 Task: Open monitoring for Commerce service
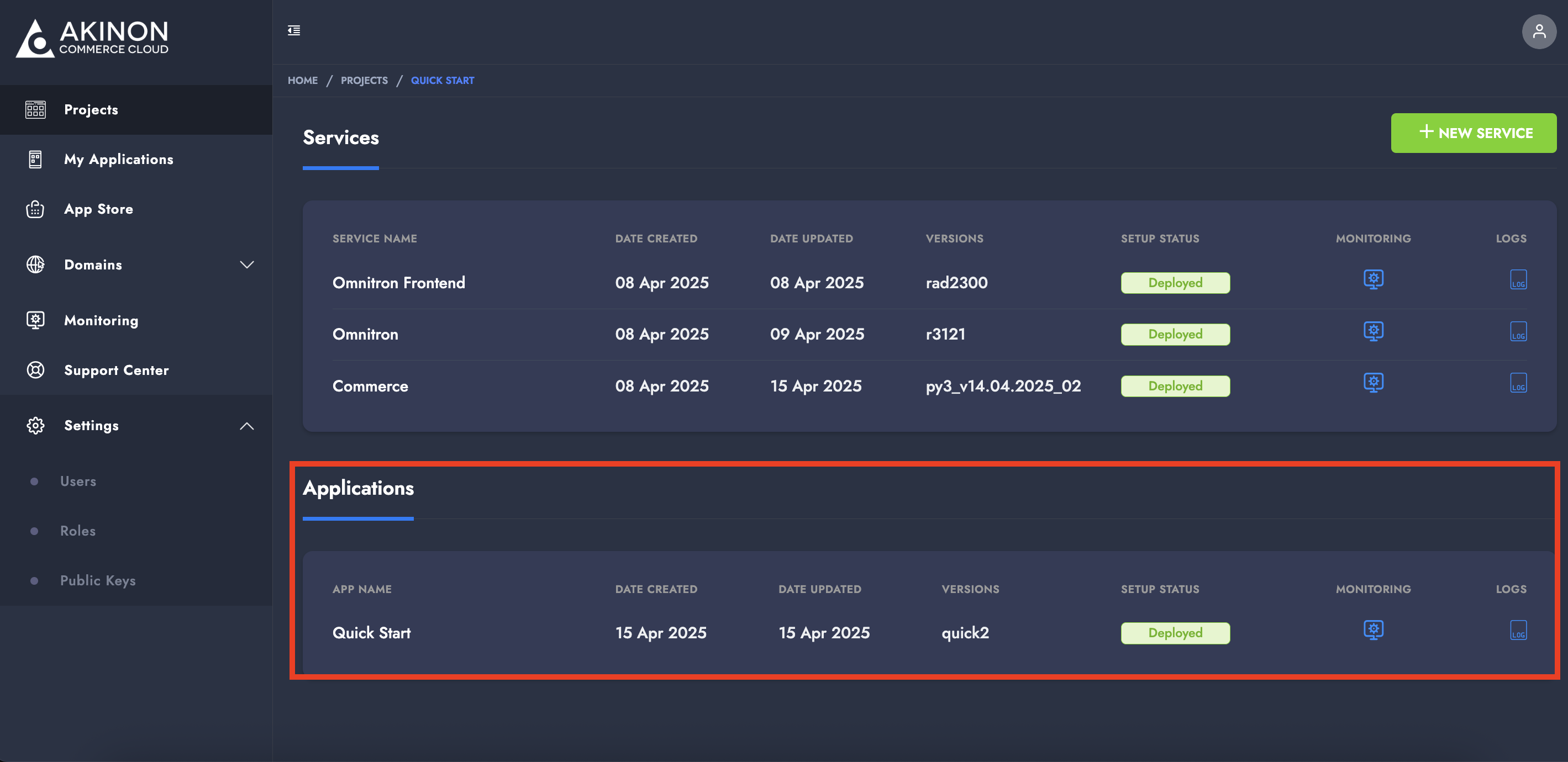coord(1373,383)
